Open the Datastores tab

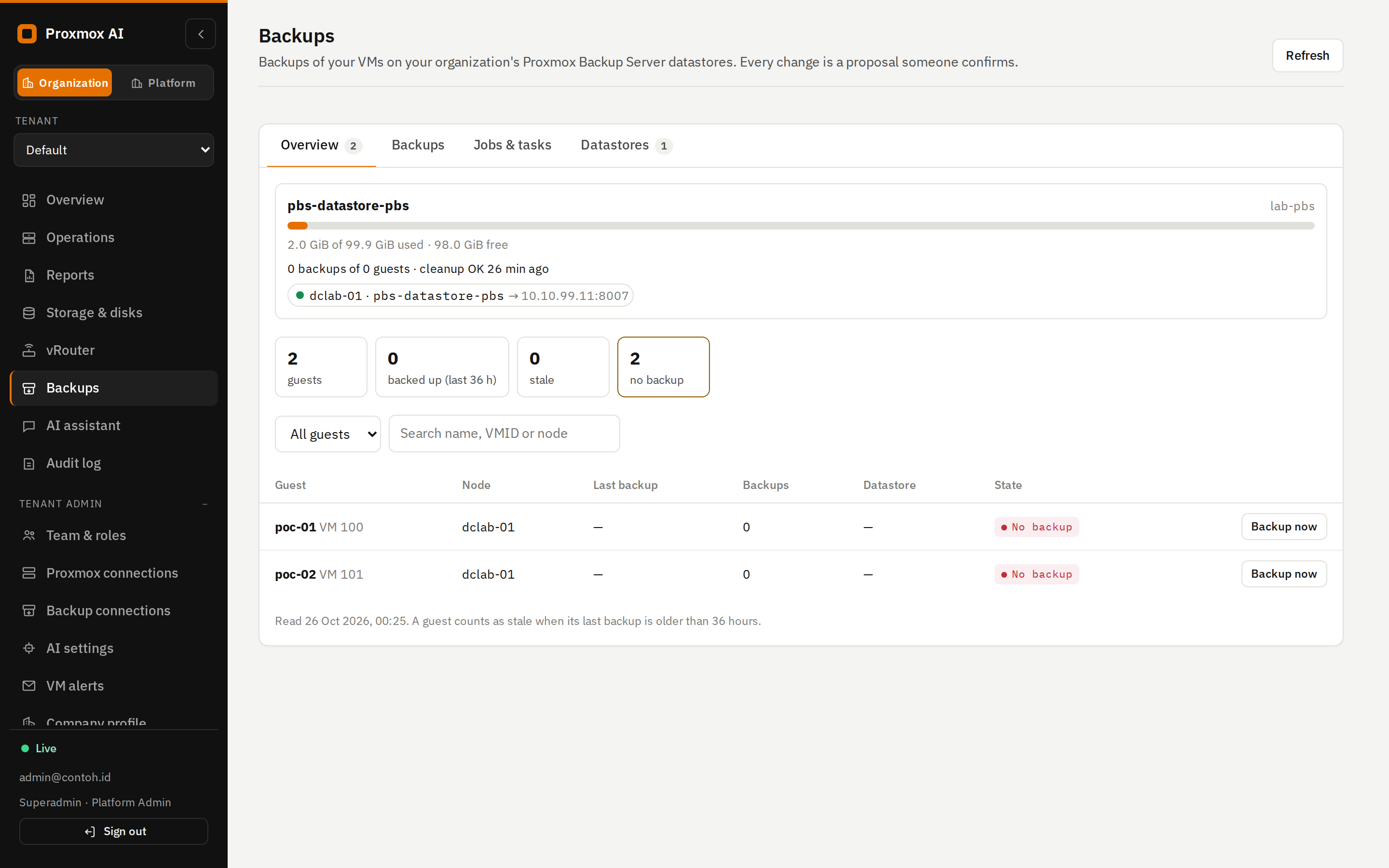click(626, 145)
